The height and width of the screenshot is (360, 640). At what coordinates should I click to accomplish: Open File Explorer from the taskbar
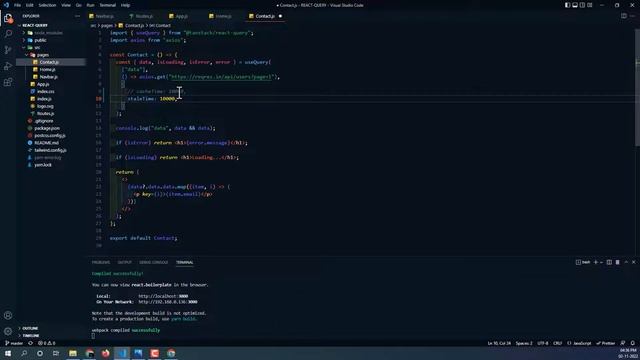pyautogui.click(x=73, y=353)
